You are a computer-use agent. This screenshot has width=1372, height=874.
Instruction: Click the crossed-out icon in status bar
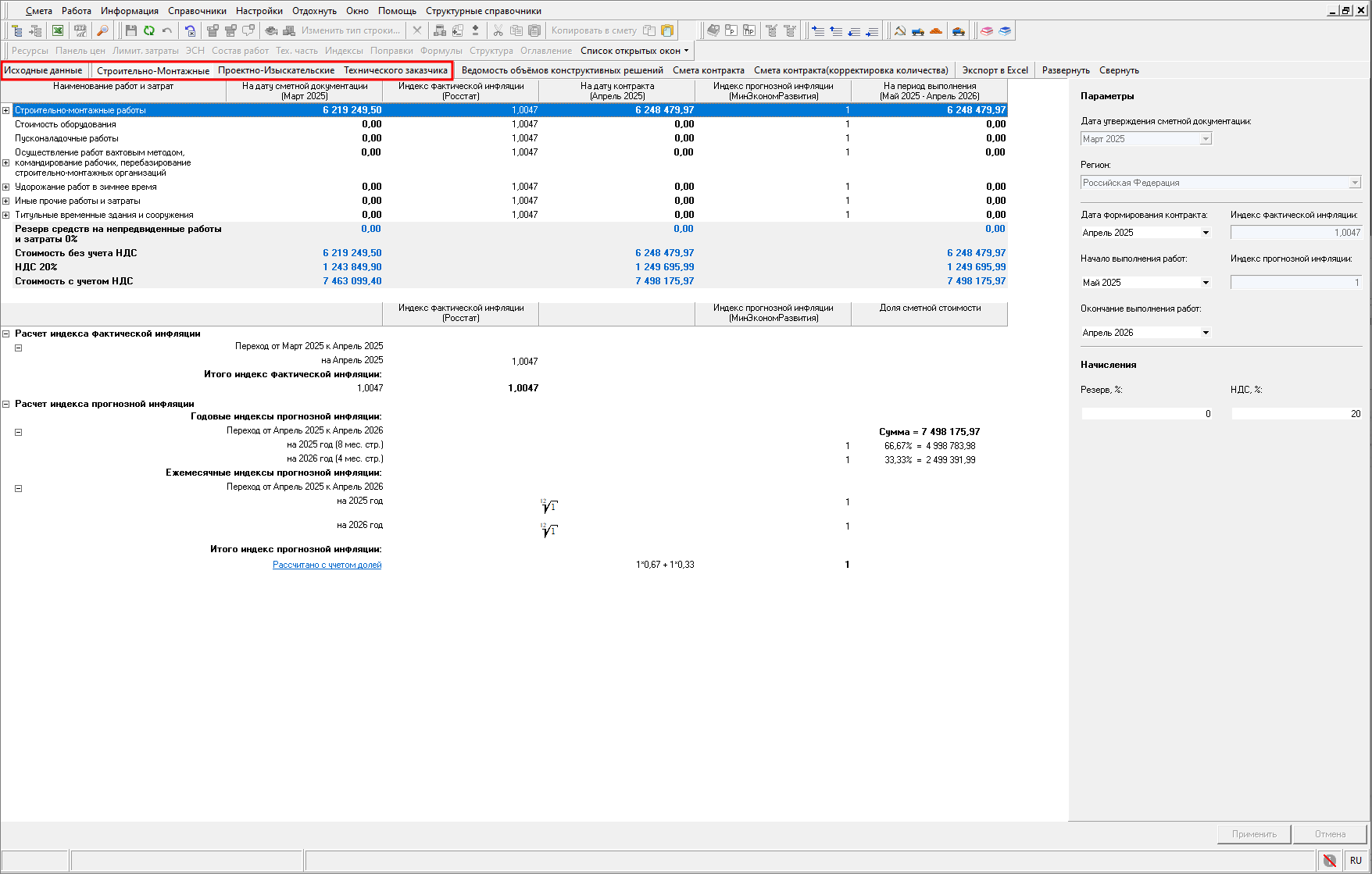point(1330,861)
